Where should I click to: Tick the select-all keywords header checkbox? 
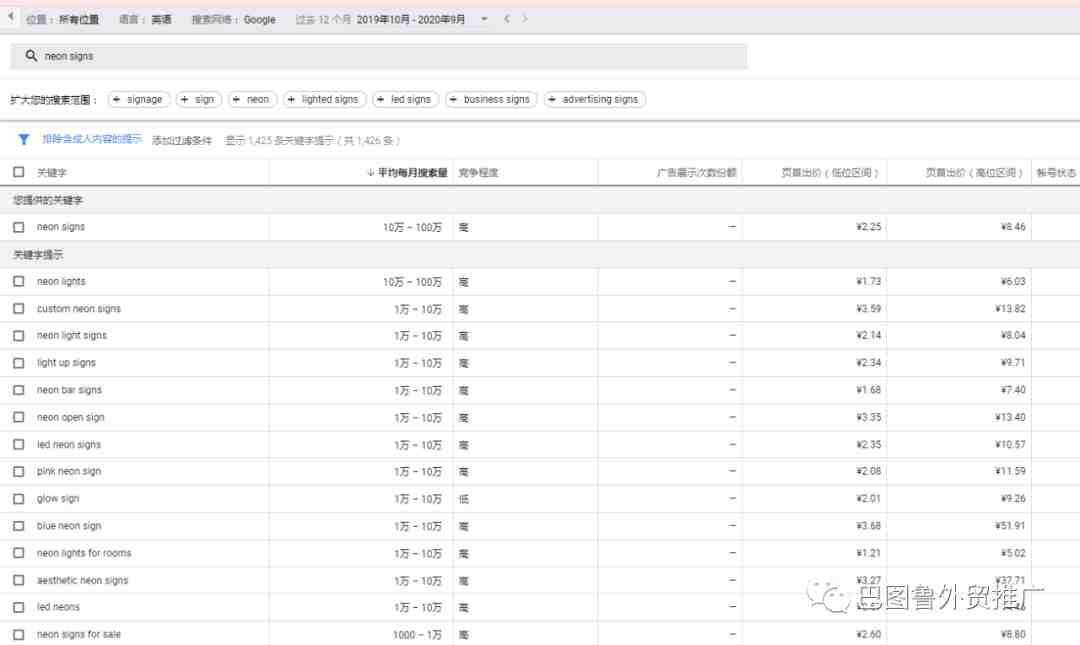tap(19, 172)
